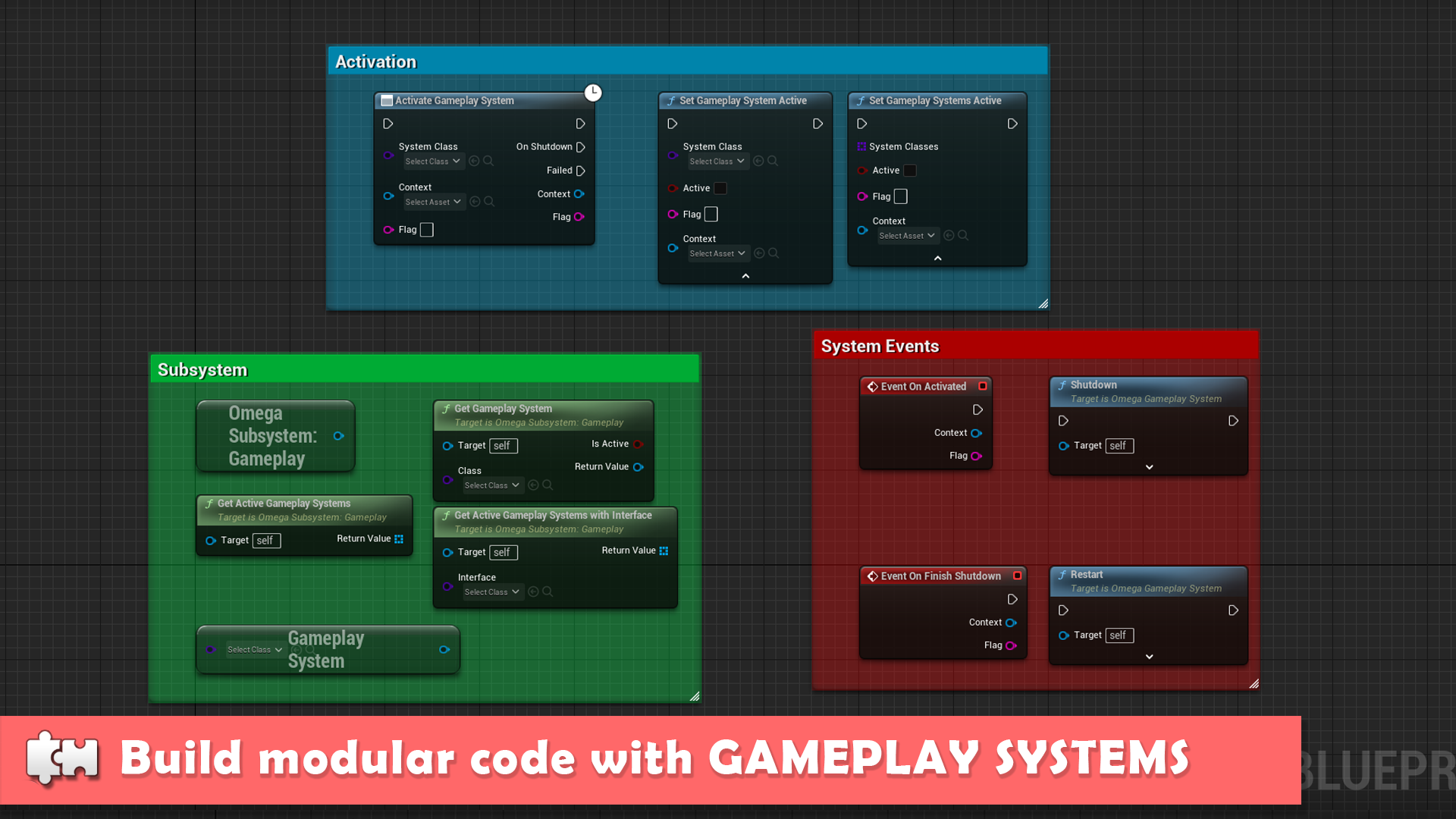Select the System Events comment title

(880, 347)
